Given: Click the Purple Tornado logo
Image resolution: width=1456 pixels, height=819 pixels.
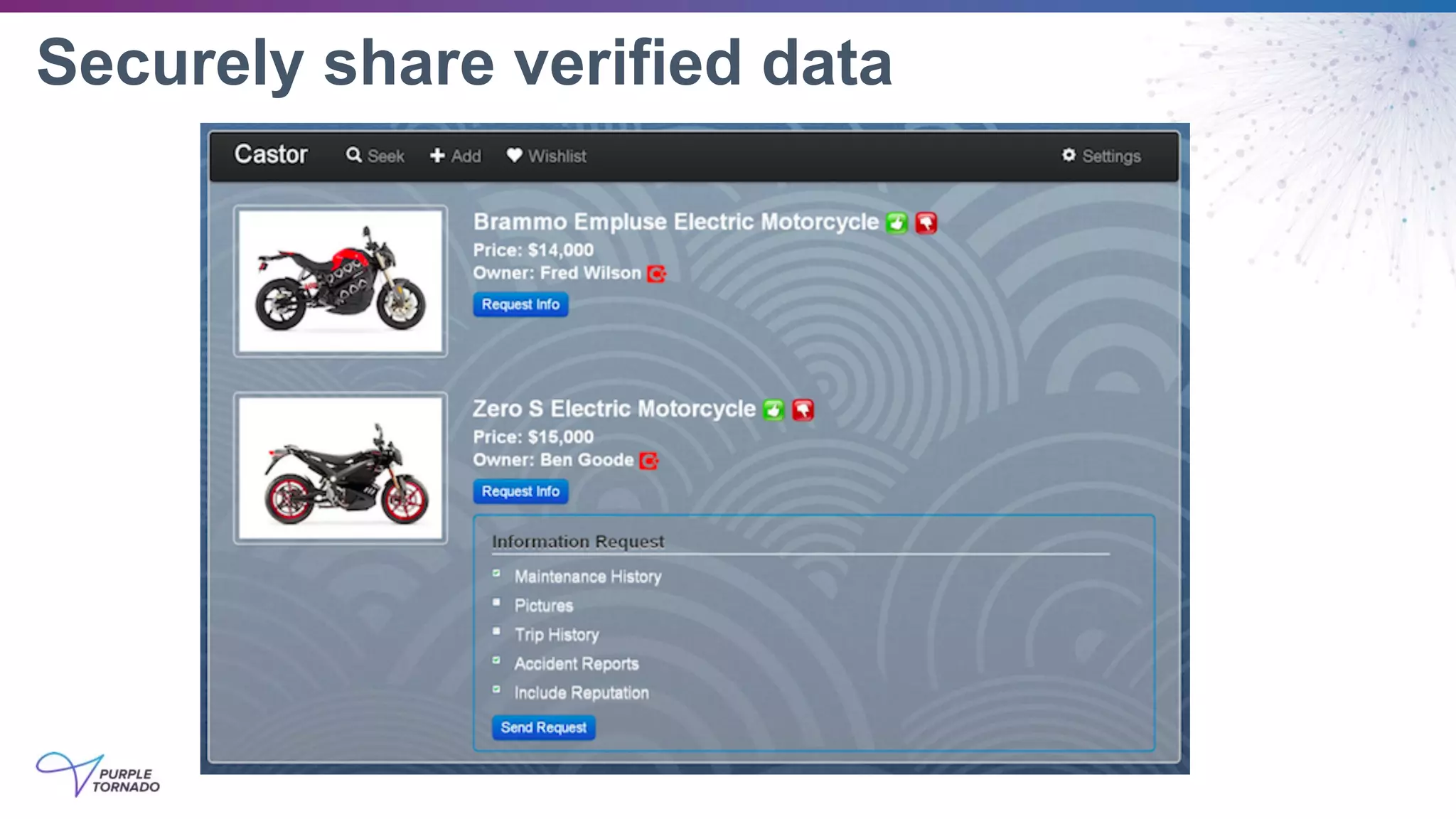Looking at the screenshot, I should coord(98,774).
